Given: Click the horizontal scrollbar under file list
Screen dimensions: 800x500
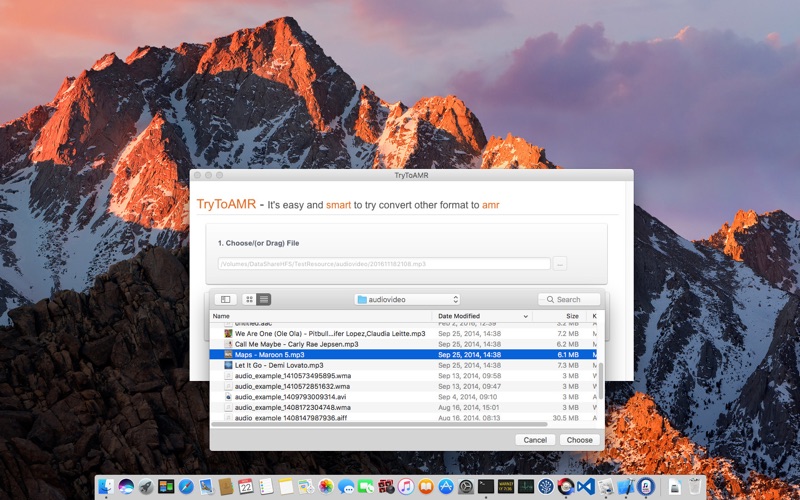Looking at the screenshot, I should [x=379, y=424].
